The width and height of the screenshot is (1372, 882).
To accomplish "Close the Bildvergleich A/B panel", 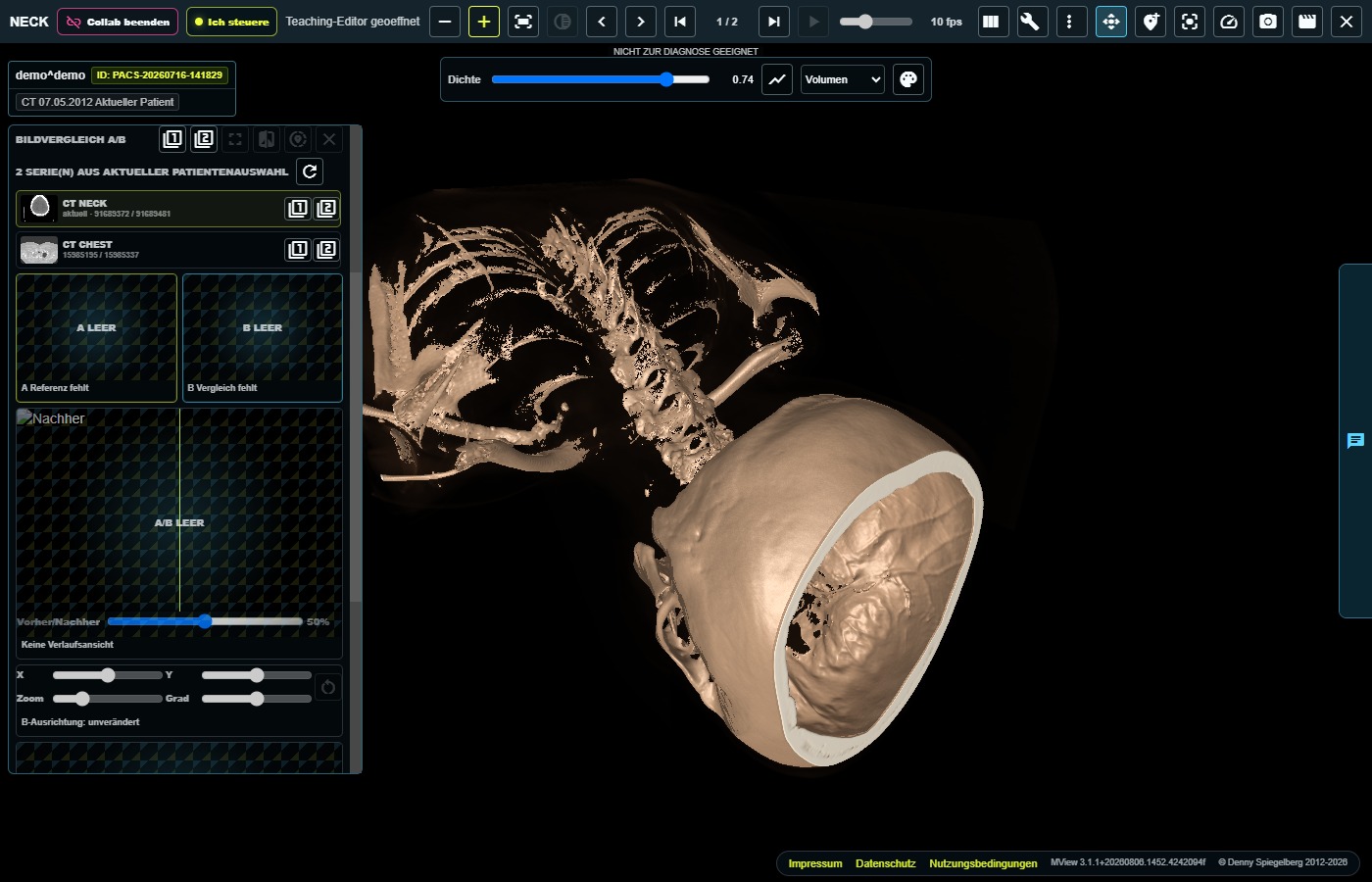I will (329, 139).
